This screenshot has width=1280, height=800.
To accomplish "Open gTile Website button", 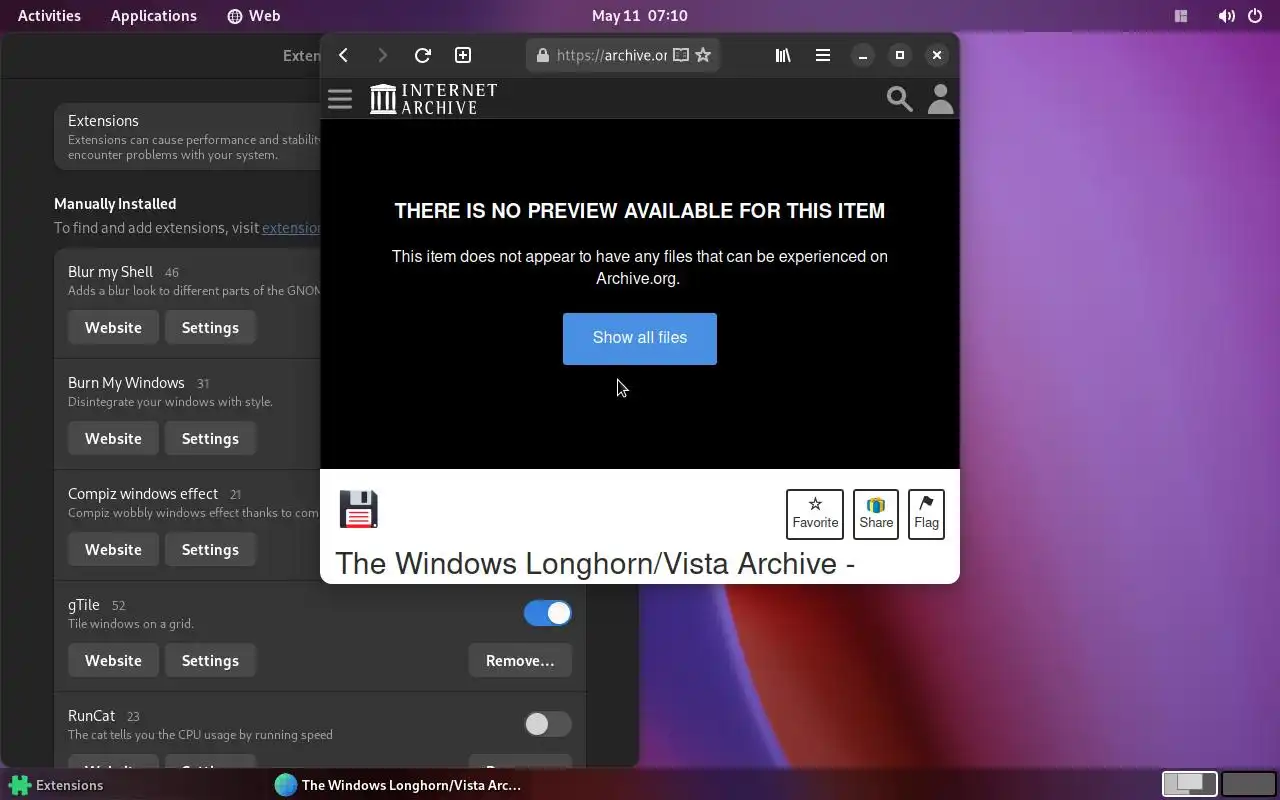I will pos(113,661).
